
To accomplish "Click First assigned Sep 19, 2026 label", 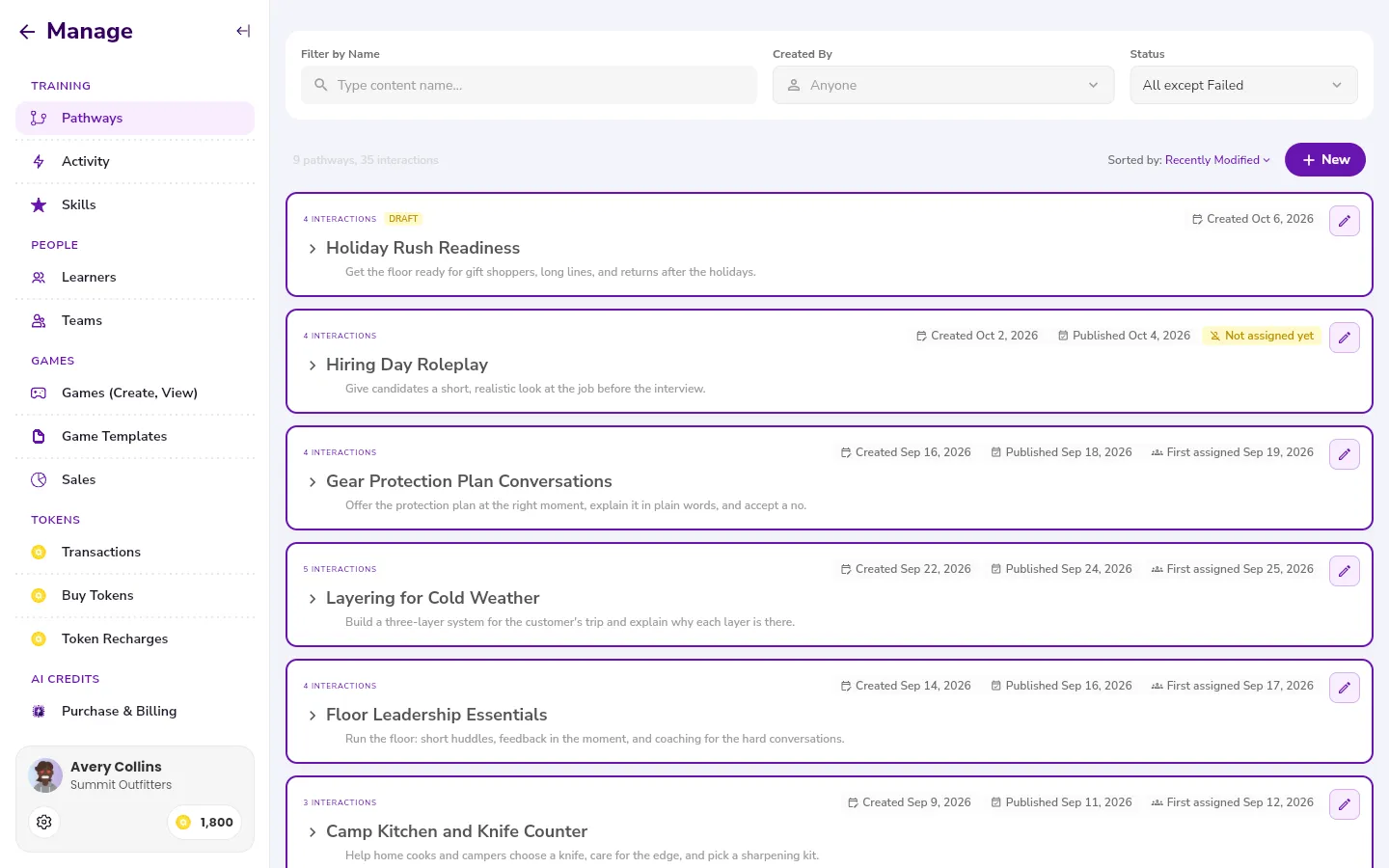I will (x=1233, y=452).
